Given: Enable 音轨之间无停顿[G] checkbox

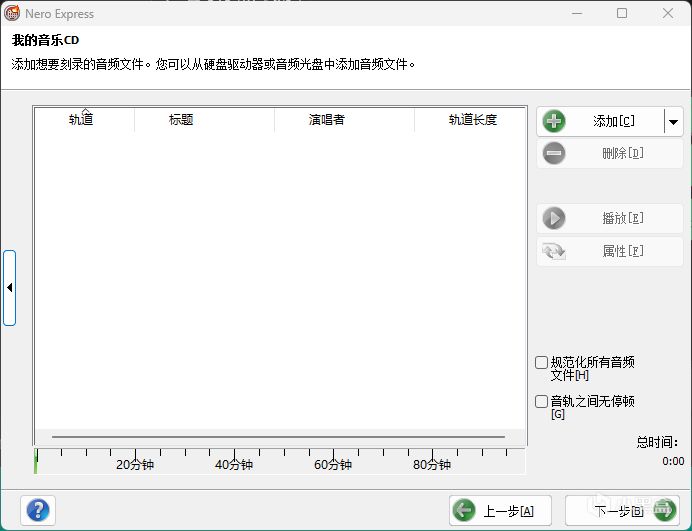Looking at the screenshot, I should [541, 402].
